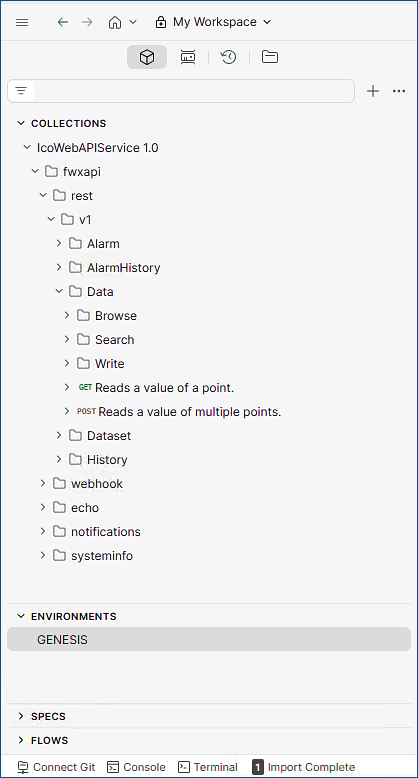Image resolution: width=418 pixels, height=778 pixels.
Task: Click the filter icon in the search box
Action: [x=21, y=91]
